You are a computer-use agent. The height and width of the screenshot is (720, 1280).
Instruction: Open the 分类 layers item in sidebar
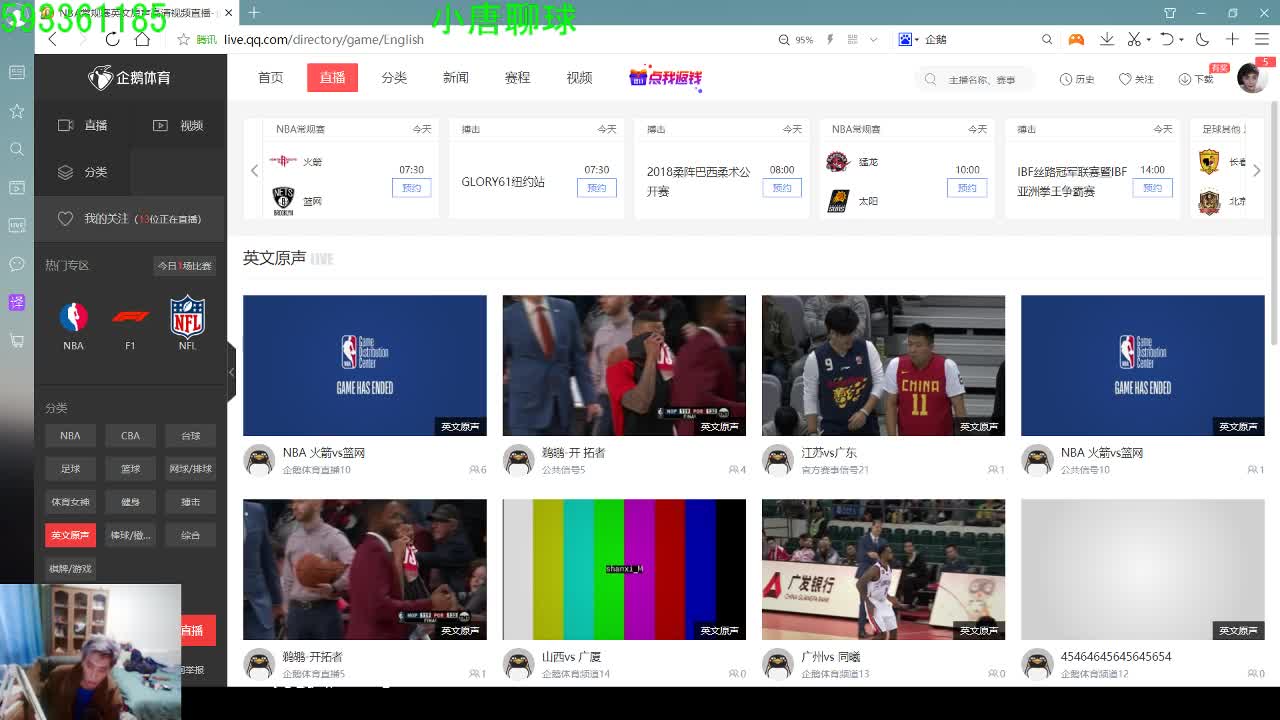pyautogui.click(x=83, y=172)
